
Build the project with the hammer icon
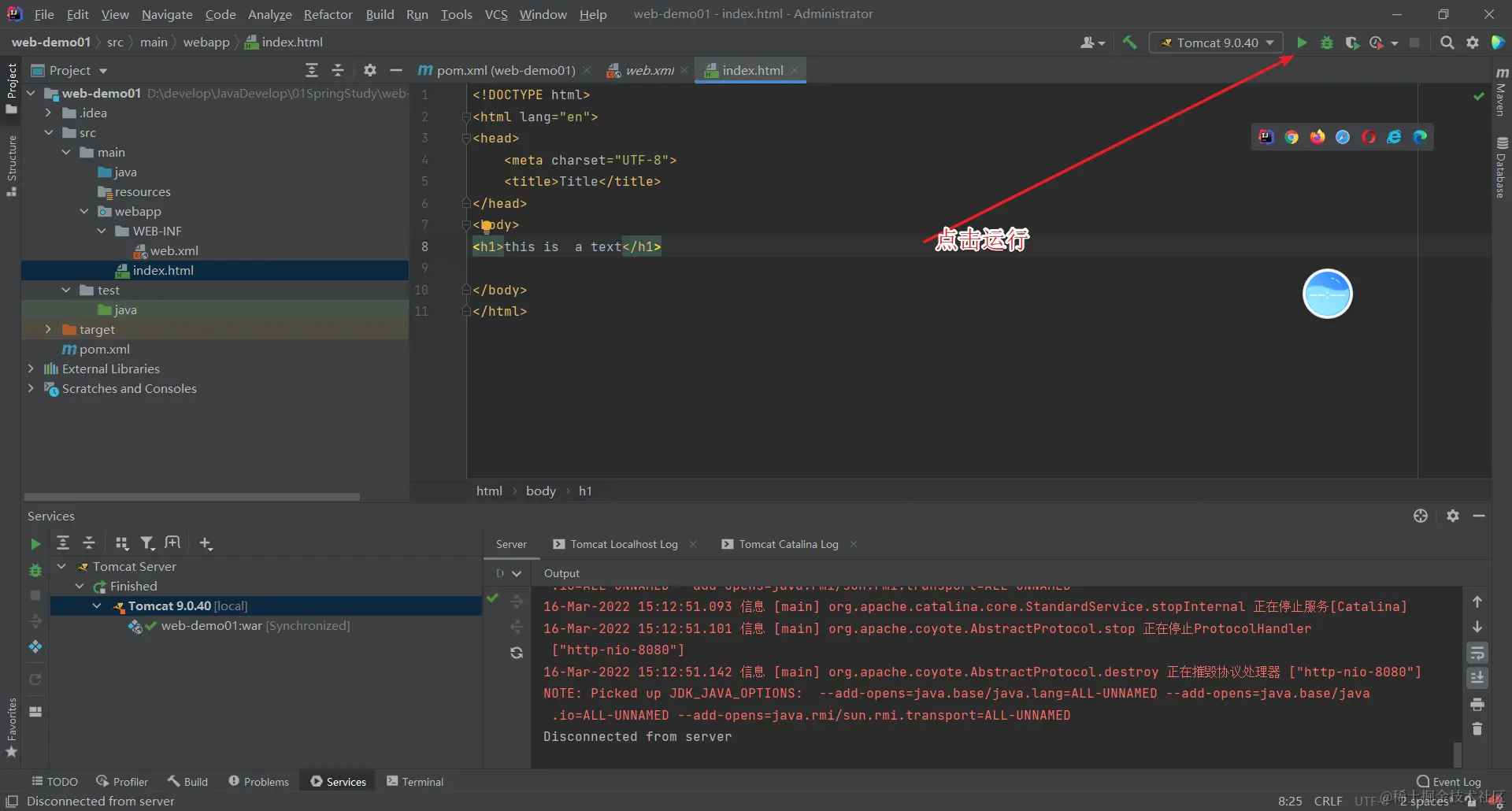pyautogui.click(x=1130, y=43)
